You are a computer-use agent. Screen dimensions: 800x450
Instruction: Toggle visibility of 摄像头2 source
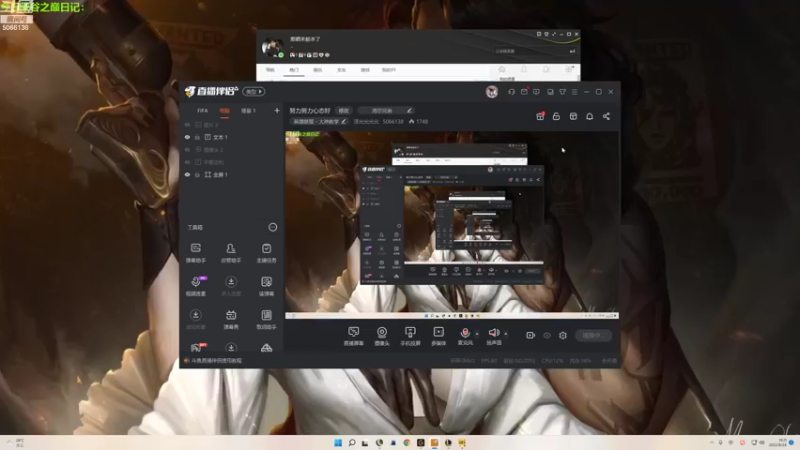(x=187, y=149)
